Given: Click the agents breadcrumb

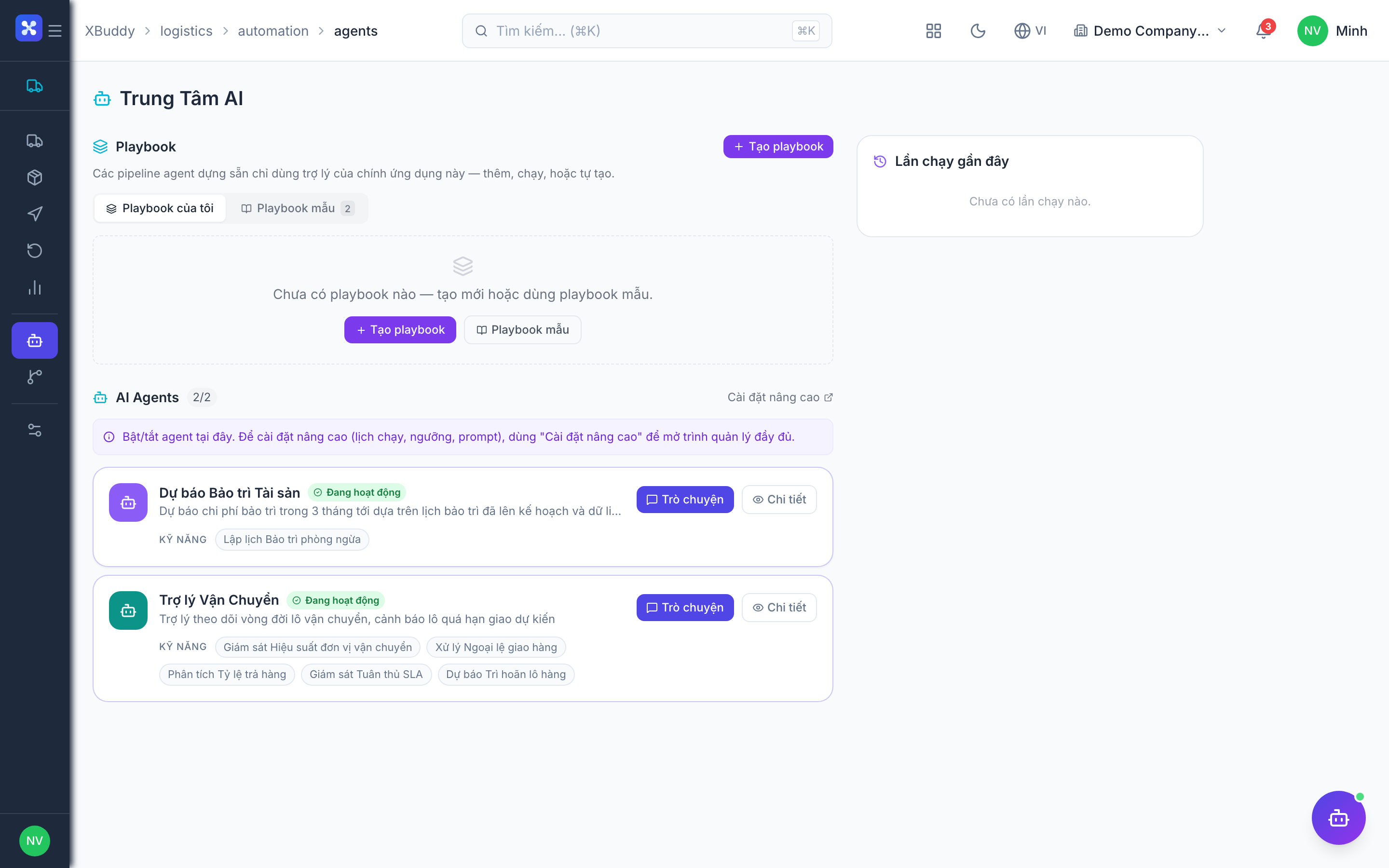Looking at the screenshot, I should (355, 30).
